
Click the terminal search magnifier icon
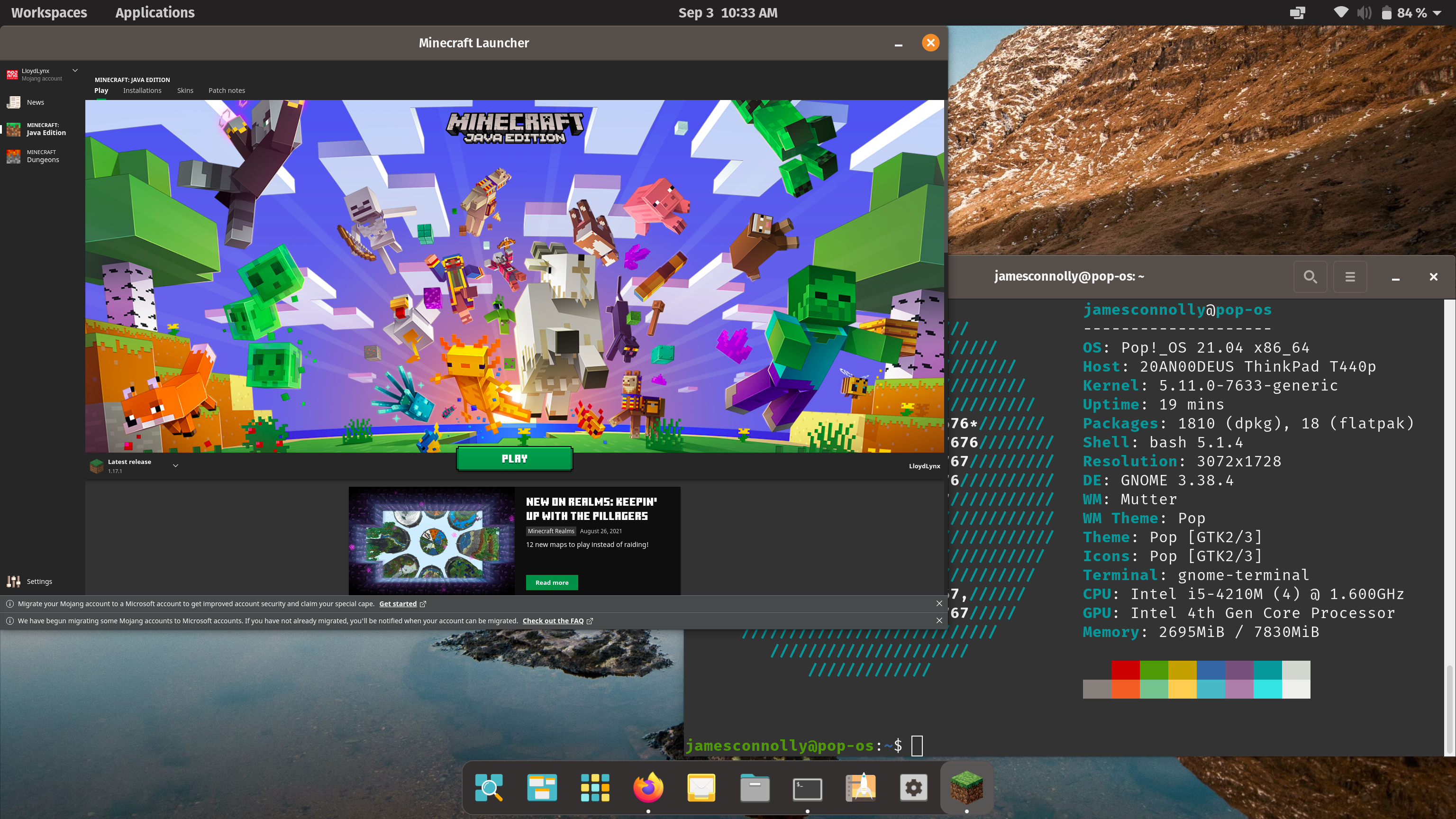pyautogui.click(x=1310, y=276)
